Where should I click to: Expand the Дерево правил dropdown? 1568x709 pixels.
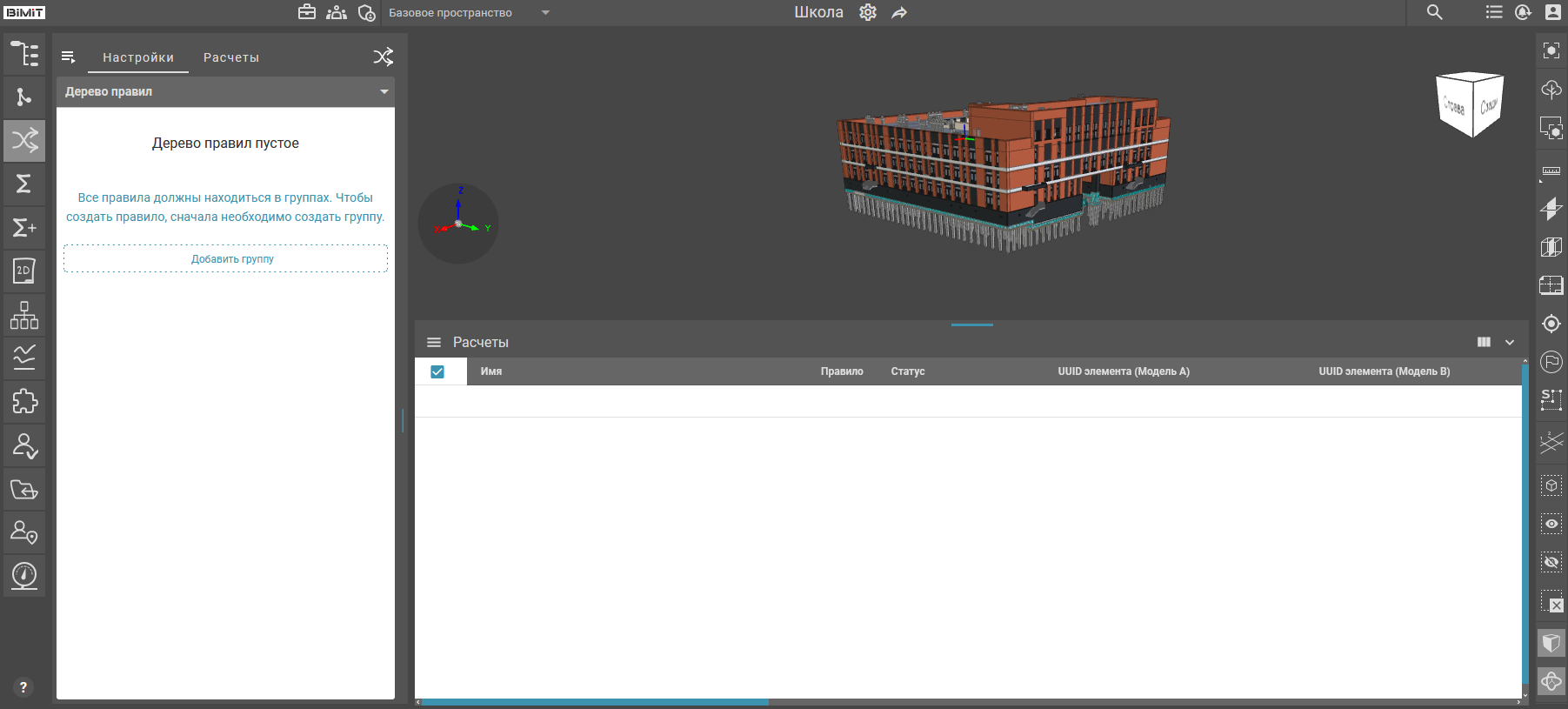tap(384, 92)
